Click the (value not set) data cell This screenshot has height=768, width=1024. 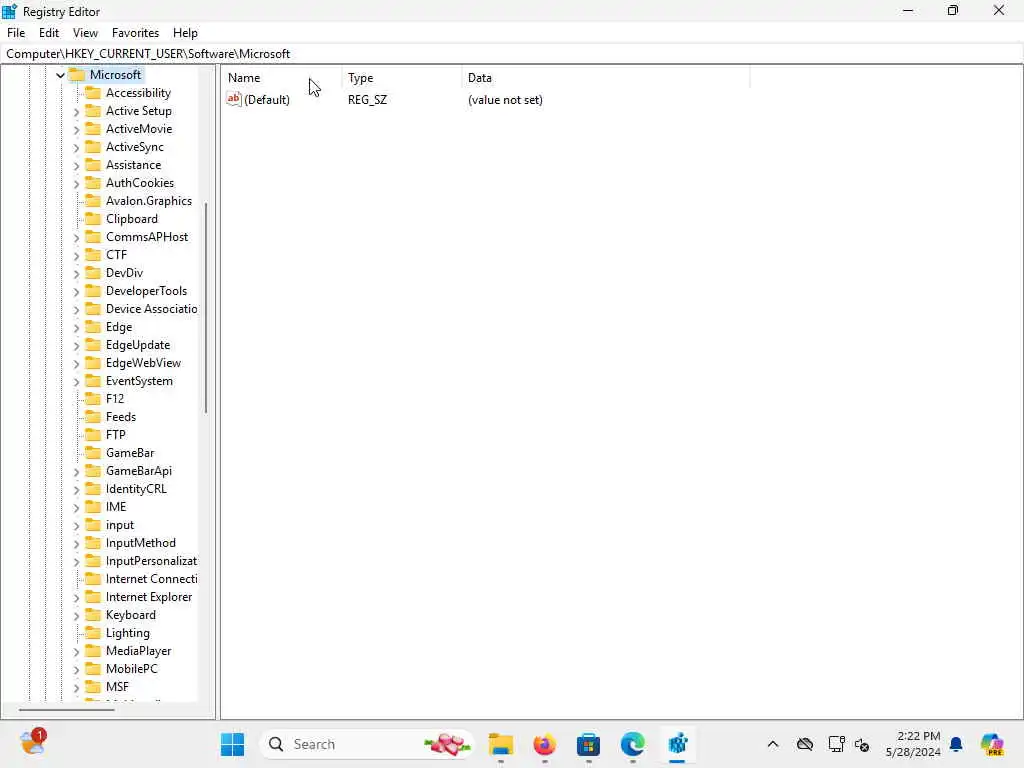(505, 100)
